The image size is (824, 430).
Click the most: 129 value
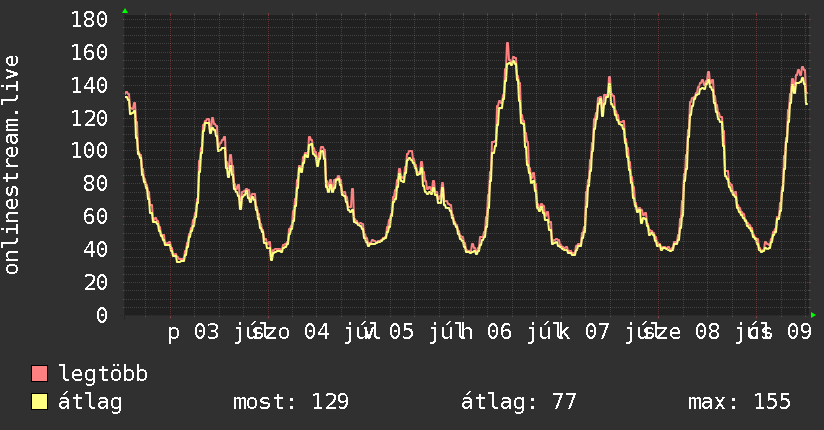pos(291,402)
